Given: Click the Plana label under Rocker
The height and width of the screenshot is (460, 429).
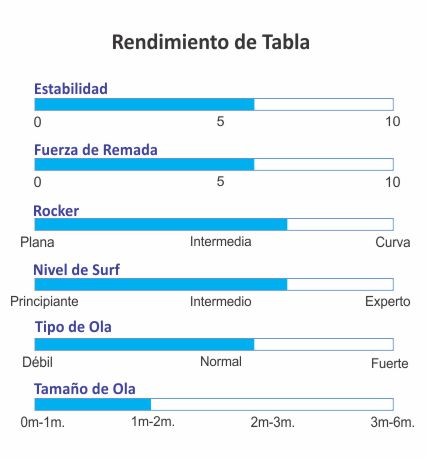Looking at the screenshot, I should point(37,242).
